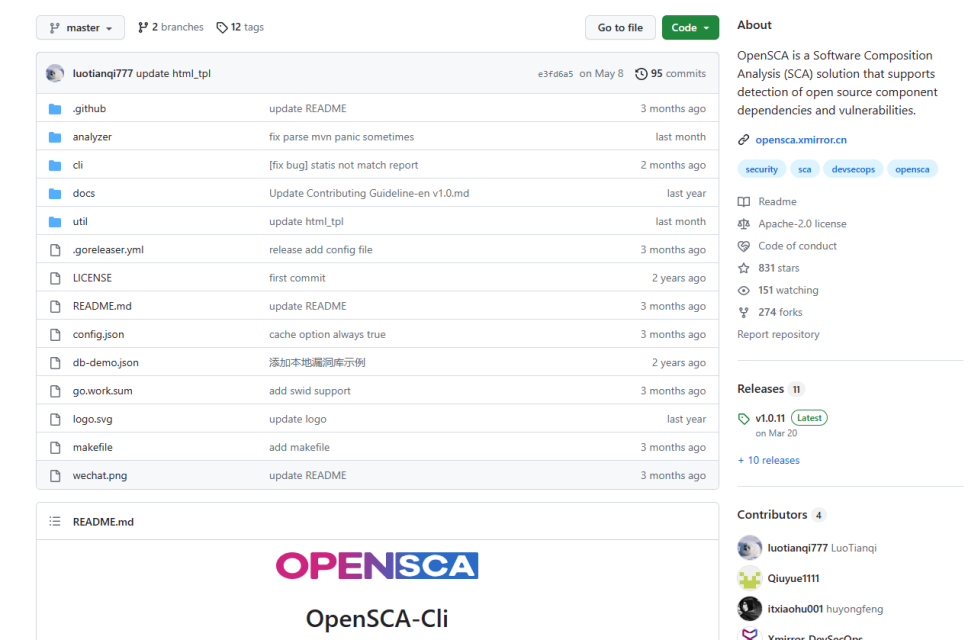Open the db-demo.json file
Viewport: 968px width, 640px height.
[x=106, y=363]
